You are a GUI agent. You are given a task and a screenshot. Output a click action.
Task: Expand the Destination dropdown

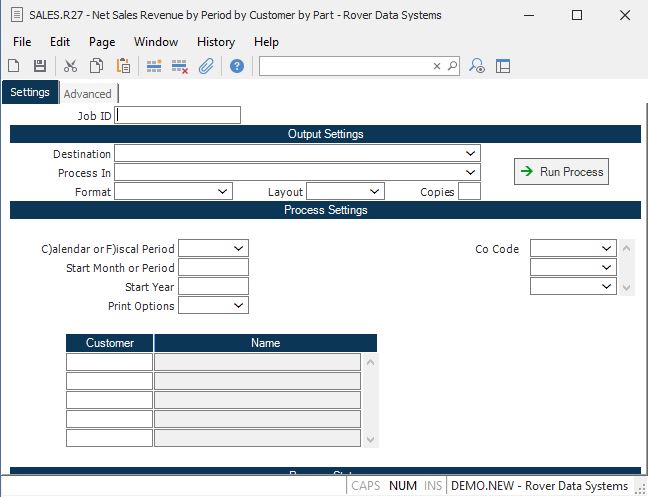point(470,153)
